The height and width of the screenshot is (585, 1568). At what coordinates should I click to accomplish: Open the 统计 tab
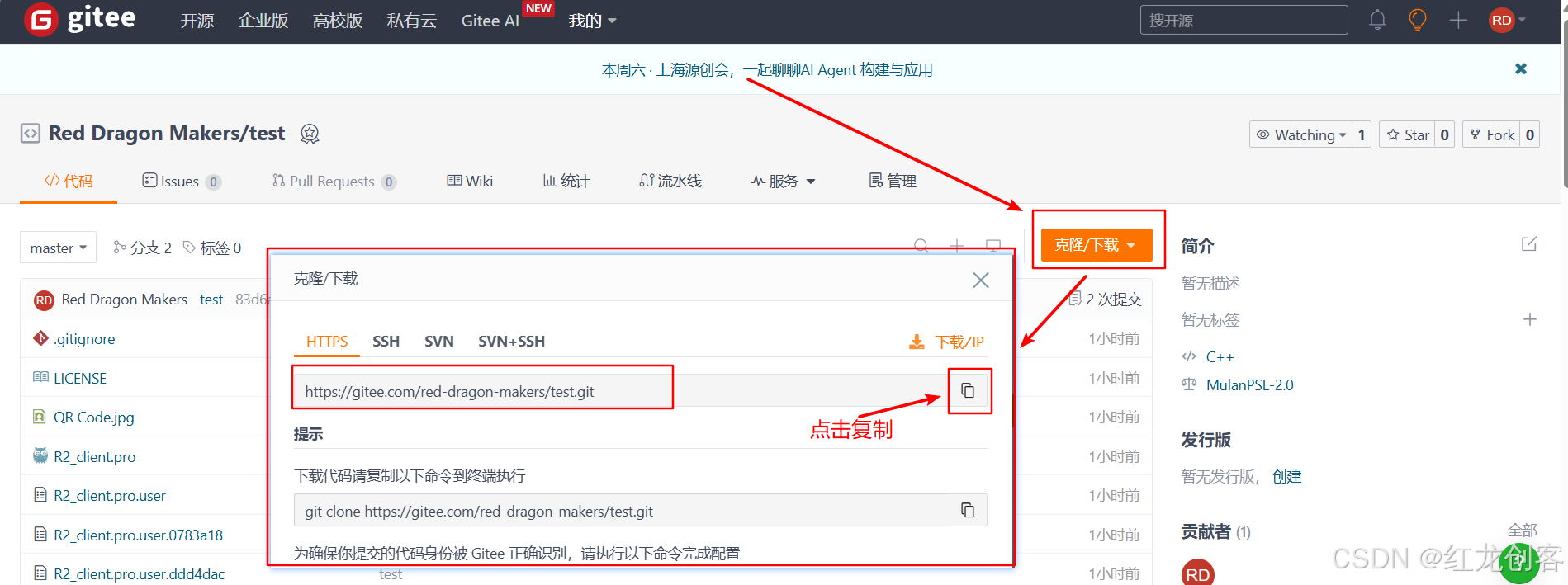[566, 182]
